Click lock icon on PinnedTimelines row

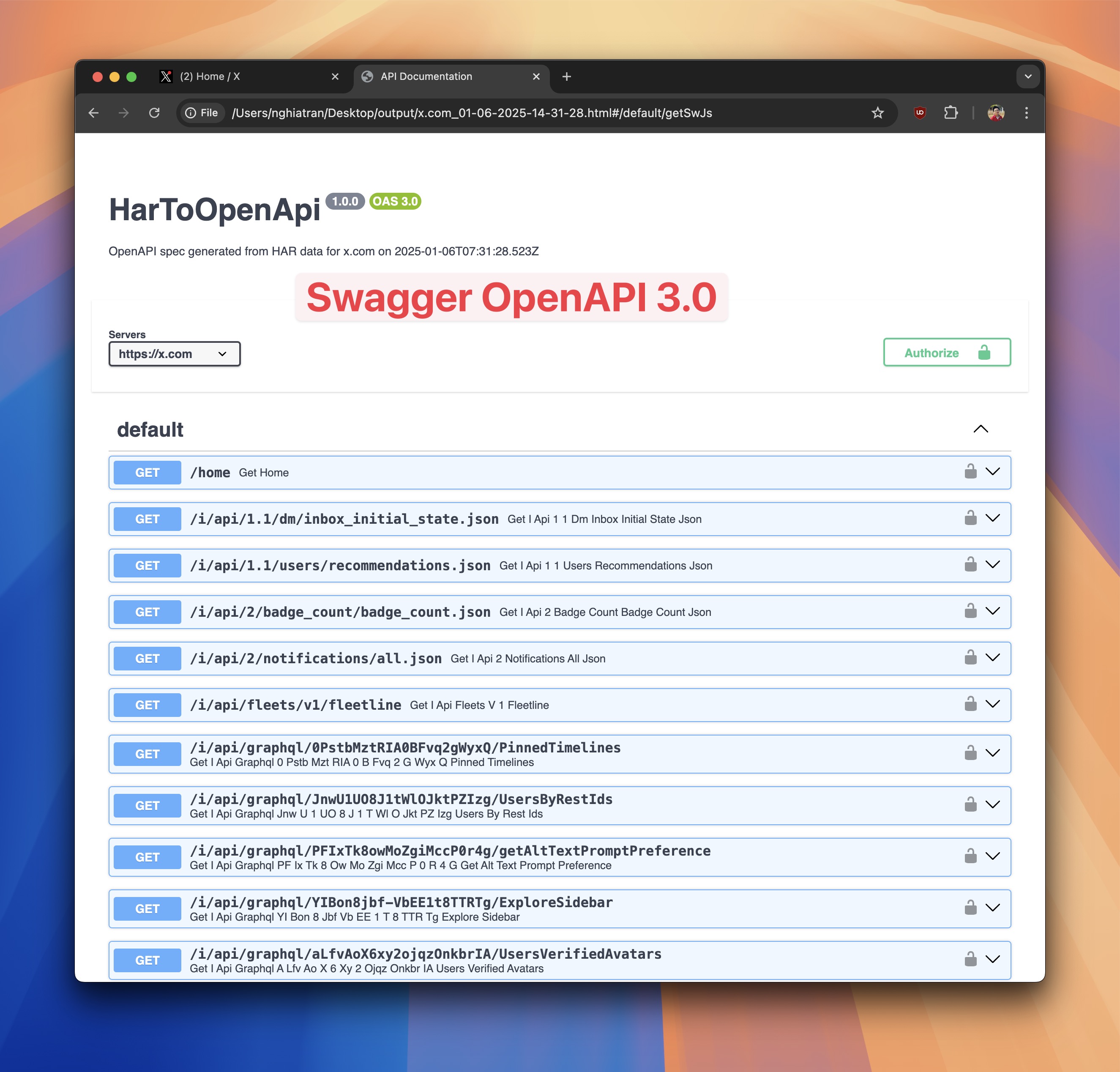pyautogui.click(x=970, y=752)
